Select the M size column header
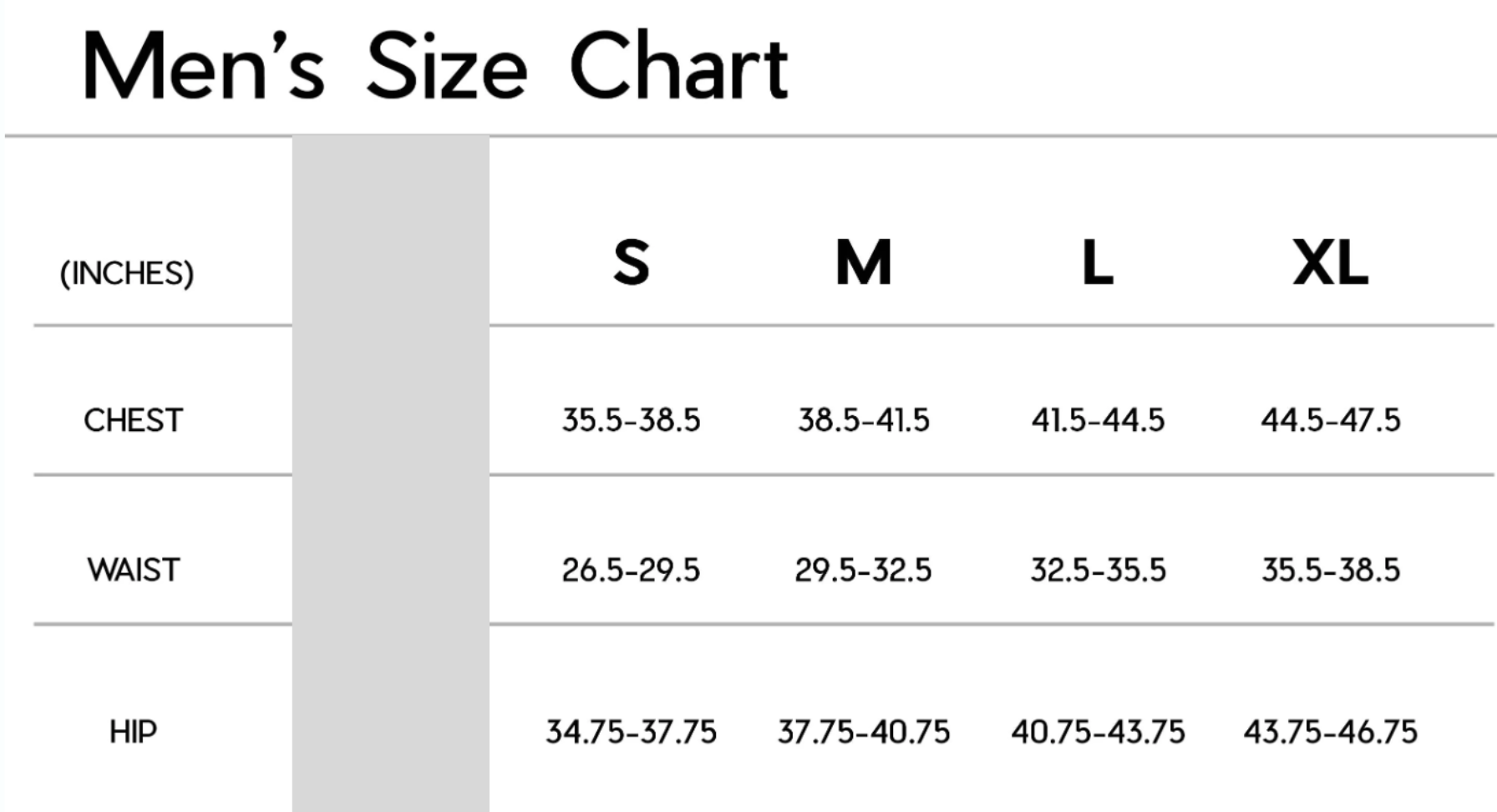Screen dimensions: 1497x812 click(864, 262)
